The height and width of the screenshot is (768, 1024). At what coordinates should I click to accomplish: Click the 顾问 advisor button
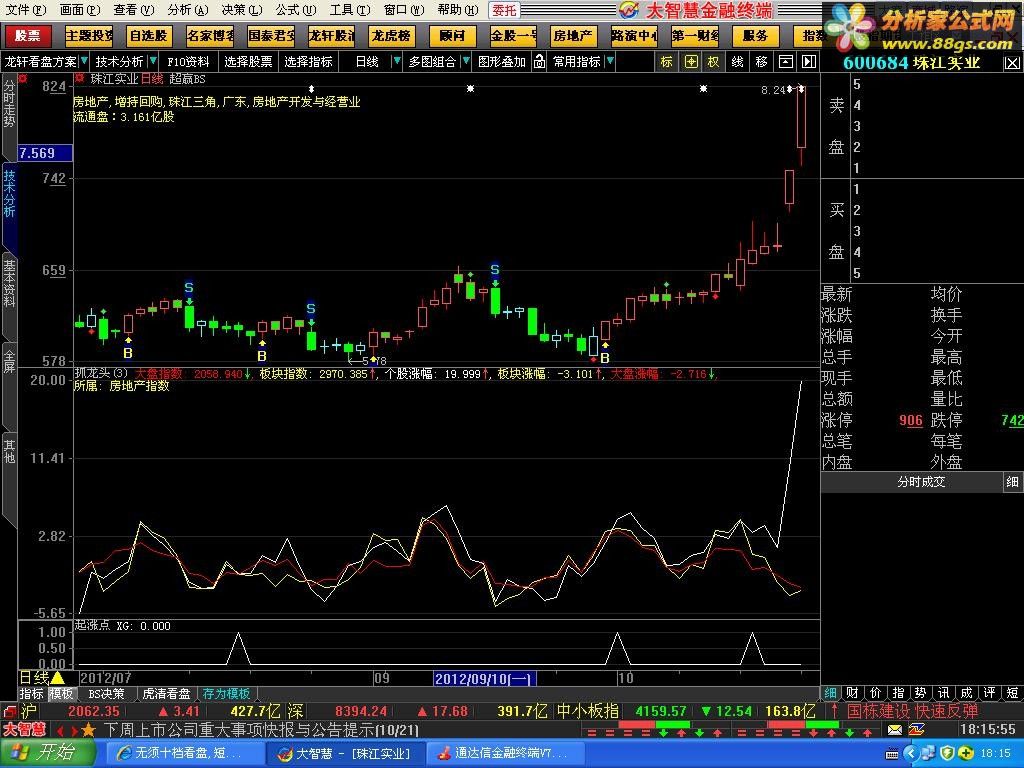[452, 35]
